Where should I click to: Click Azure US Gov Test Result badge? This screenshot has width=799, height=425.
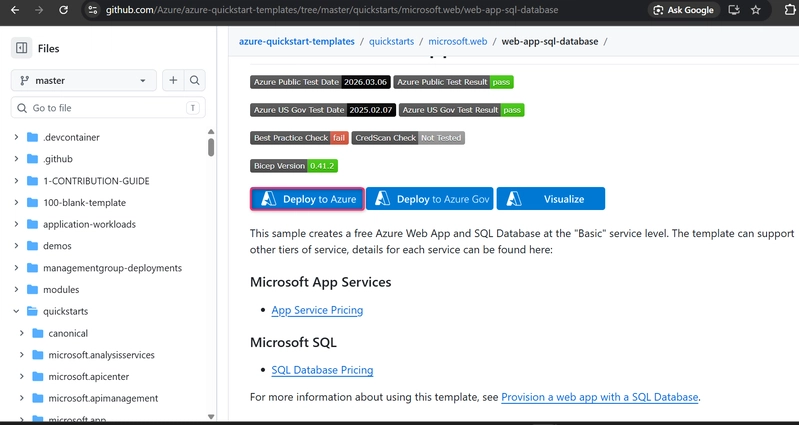coord(462,110)
